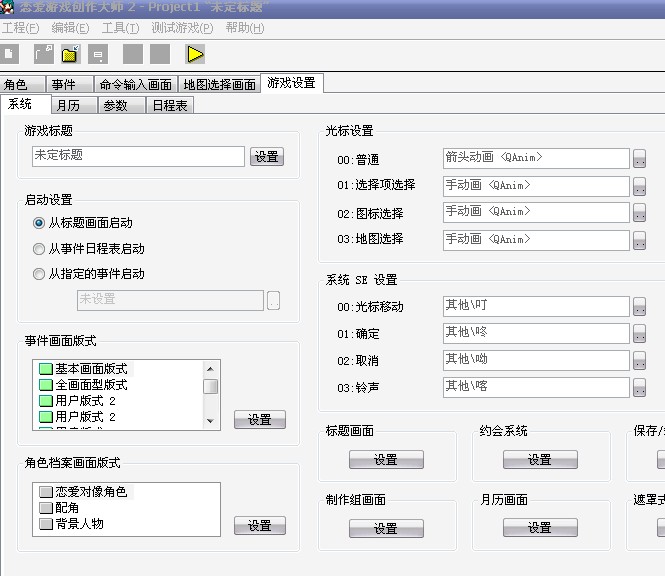665x576 pixels.
Task: Switch to the 角色 tab
Action: (x=22, y=84)
